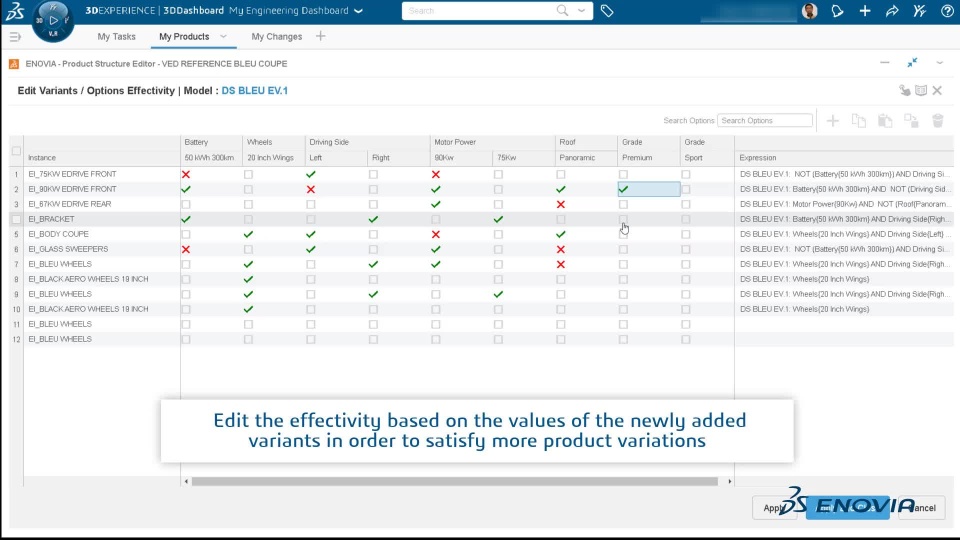
Task: Focus the Search Options field
Action: click(x=765, y=121)
